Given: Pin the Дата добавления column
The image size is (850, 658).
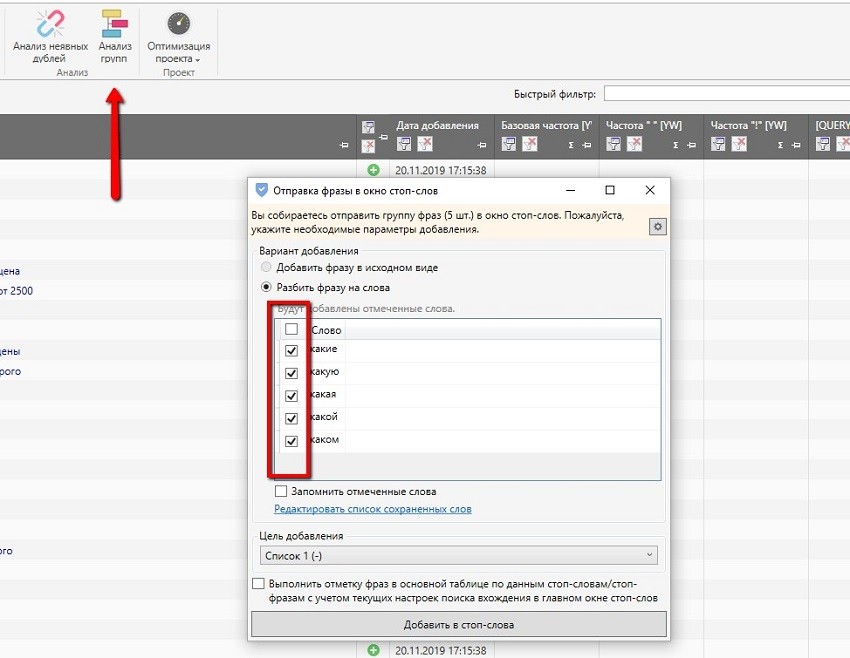Looking at the screenshot, I should pos(482,145).
